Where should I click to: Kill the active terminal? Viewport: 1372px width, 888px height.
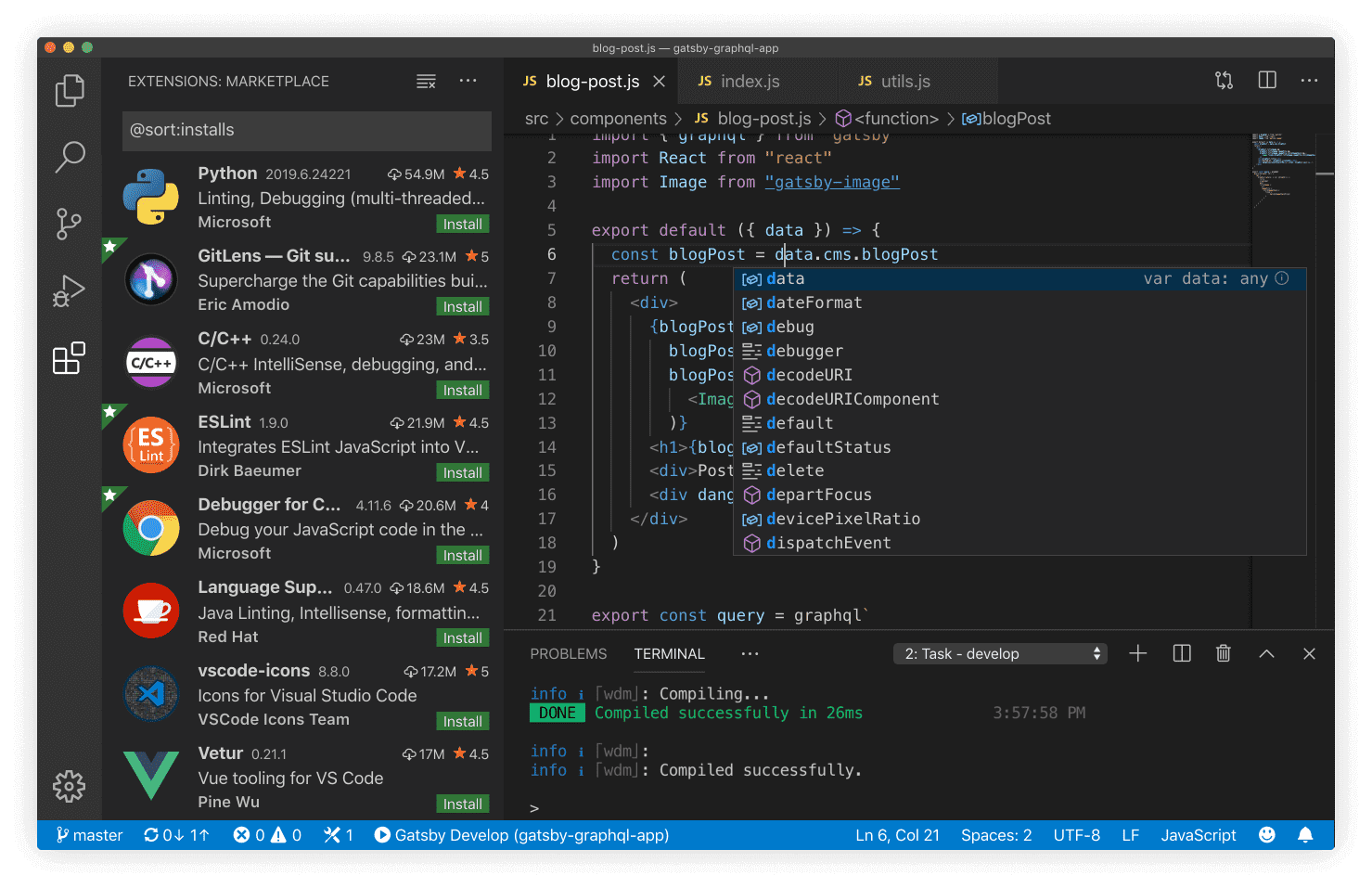tap(1223, 653)
